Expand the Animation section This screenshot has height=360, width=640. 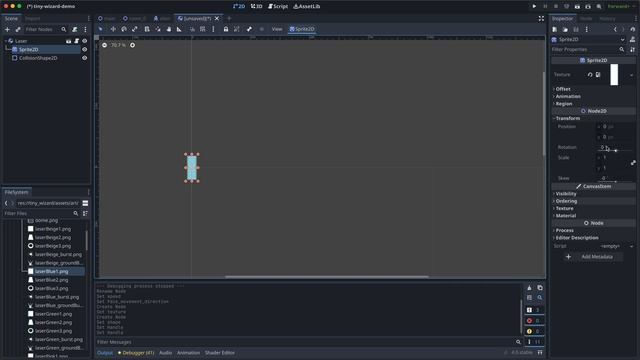click(567, 96)
